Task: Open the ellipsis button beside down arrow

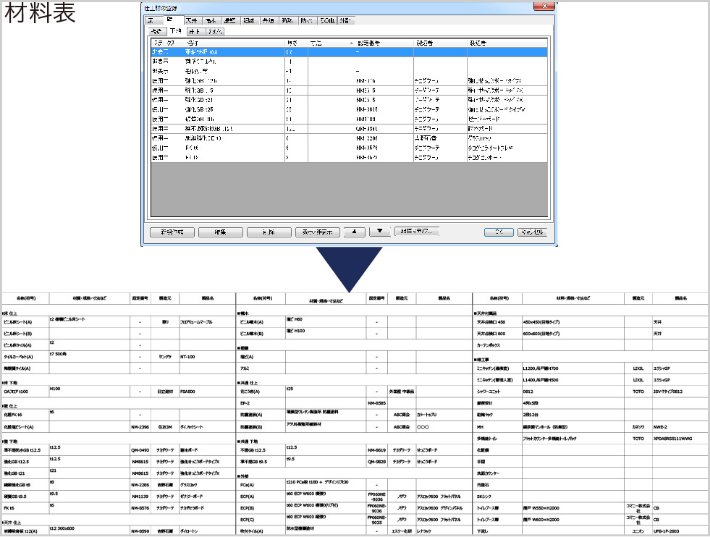Action: coord(417,231)
